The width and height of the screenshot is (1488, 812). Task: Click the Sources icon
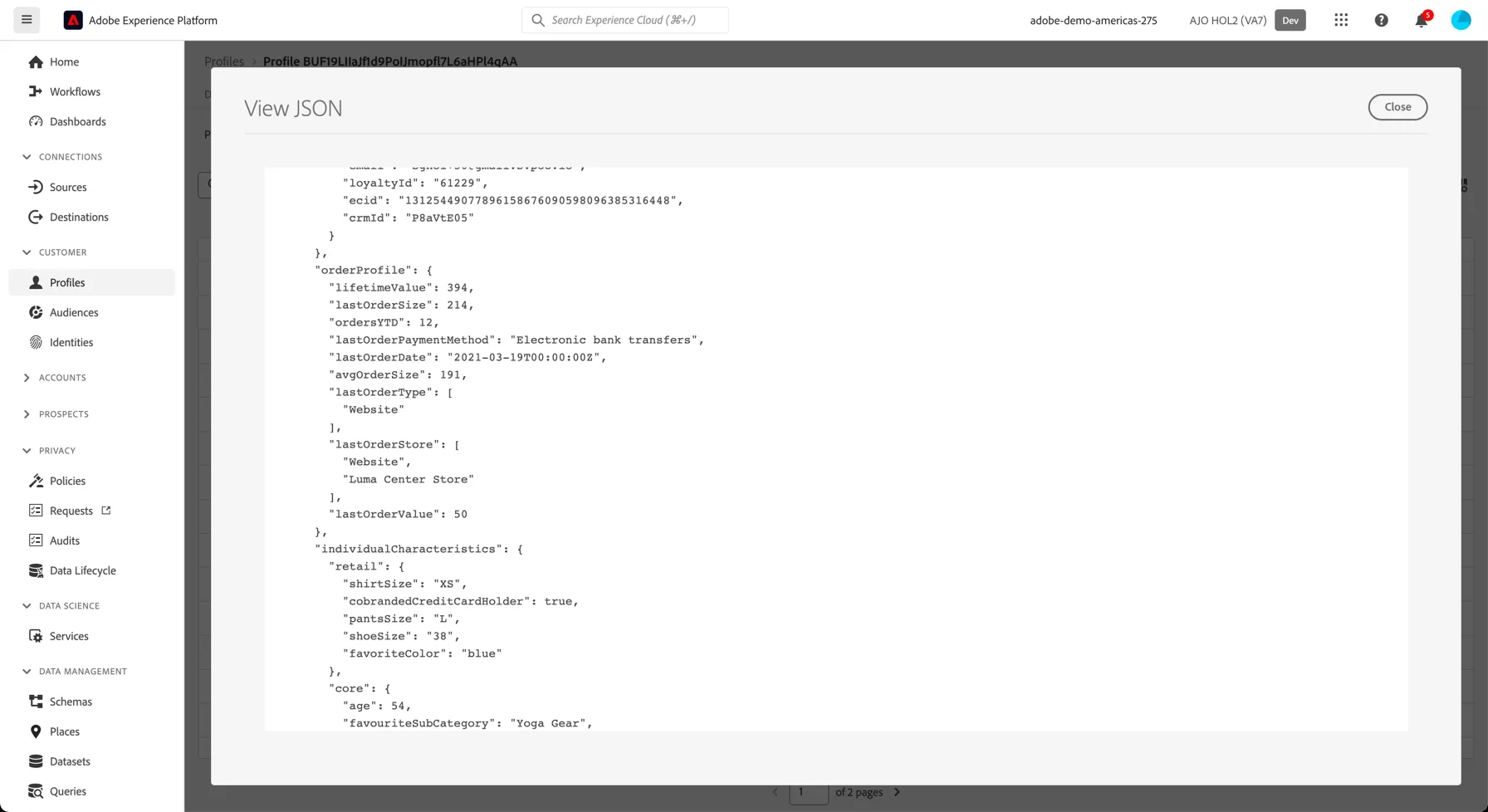click(x=36, y=187)
